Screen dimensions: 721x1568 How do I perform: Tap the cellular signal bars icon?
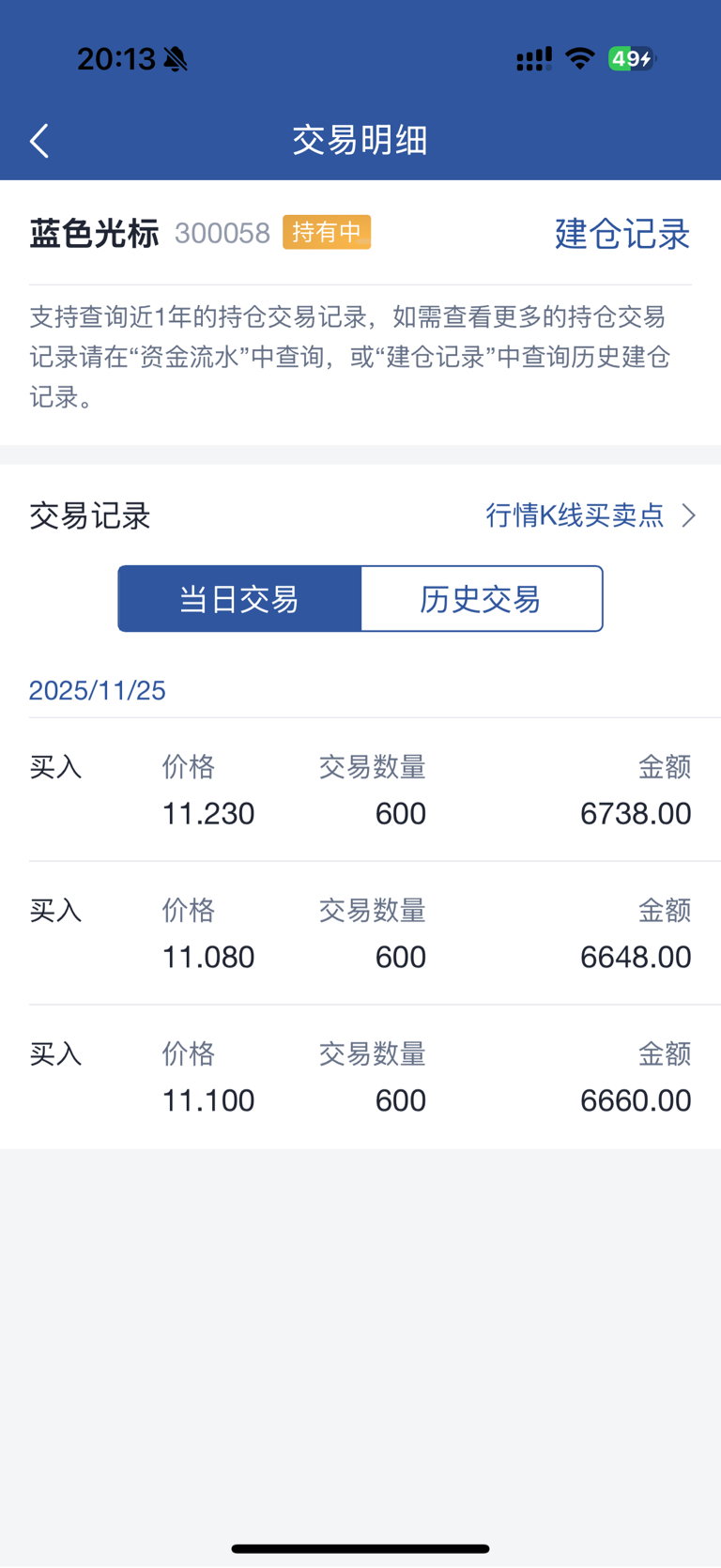(534, 59)
